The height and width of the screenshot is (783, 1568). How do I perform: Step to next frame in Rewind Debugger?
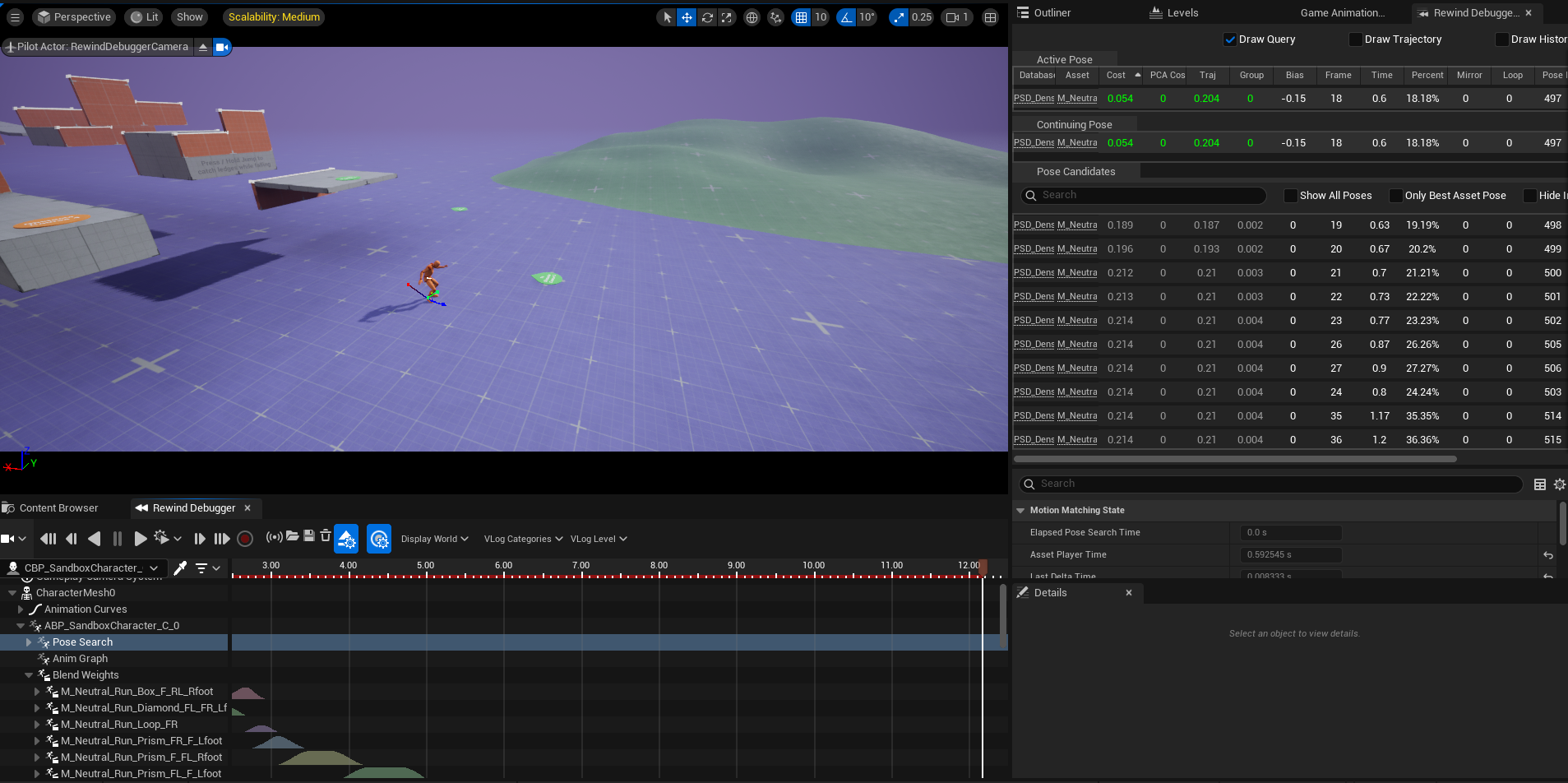coord(200,539)
